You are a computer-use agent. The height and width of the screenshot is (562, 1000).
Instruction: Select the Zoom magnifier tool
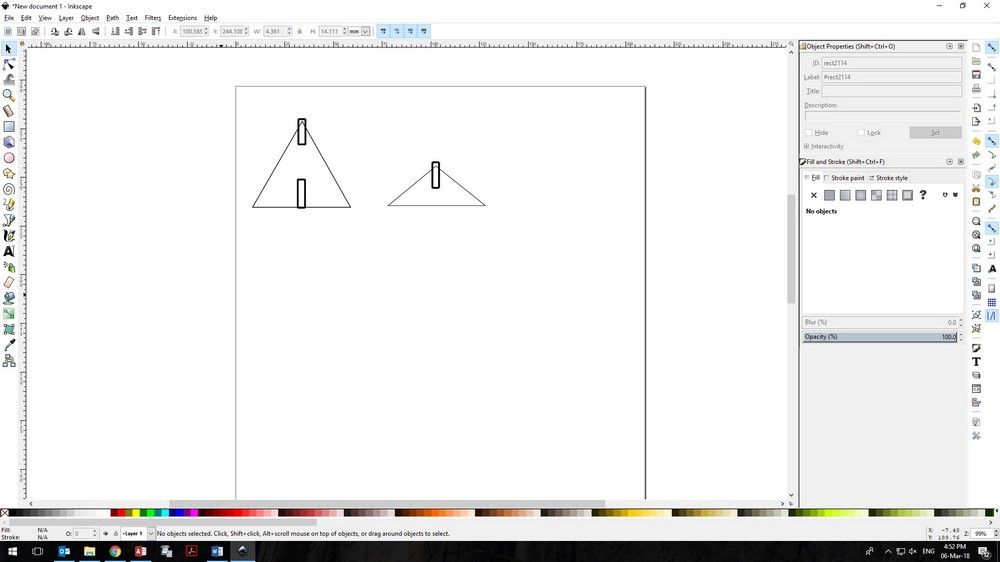click(9, 96)
